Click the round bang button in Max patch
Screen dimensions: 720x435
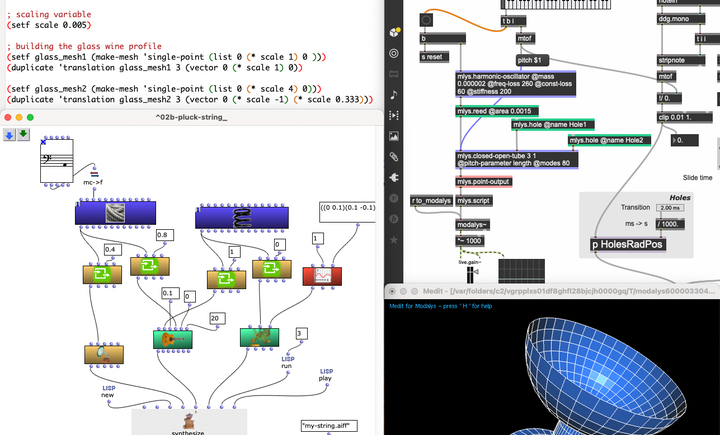(x=427, y=20)
